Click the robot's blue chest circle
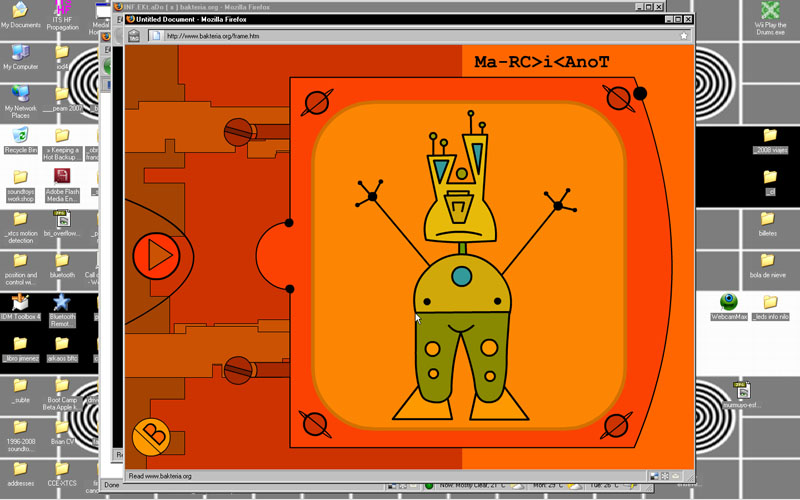Image resolution: width=800 pixels, height=500 pixels. click(x=461, y=277)
